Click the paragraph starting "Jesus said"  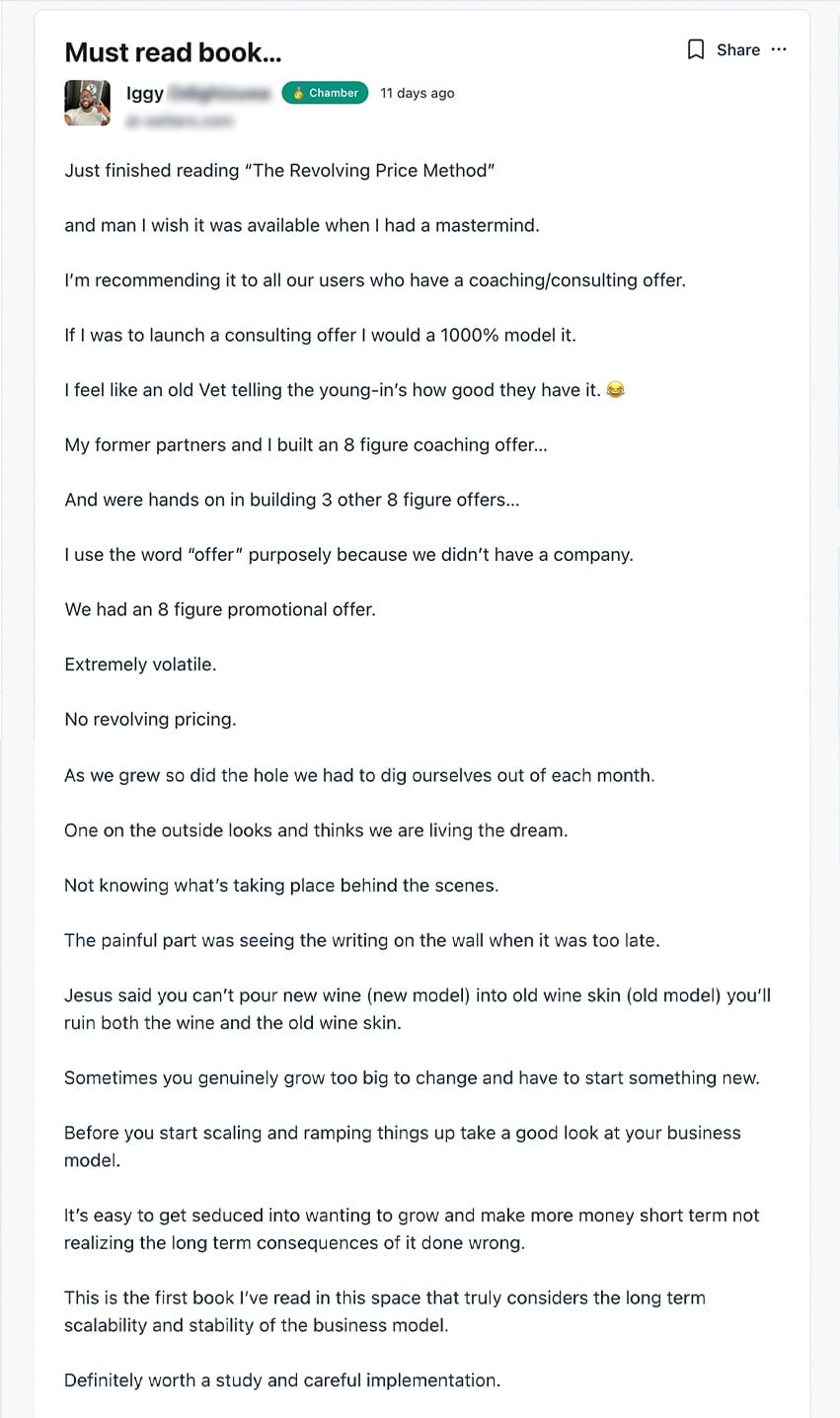(418, 1009)
